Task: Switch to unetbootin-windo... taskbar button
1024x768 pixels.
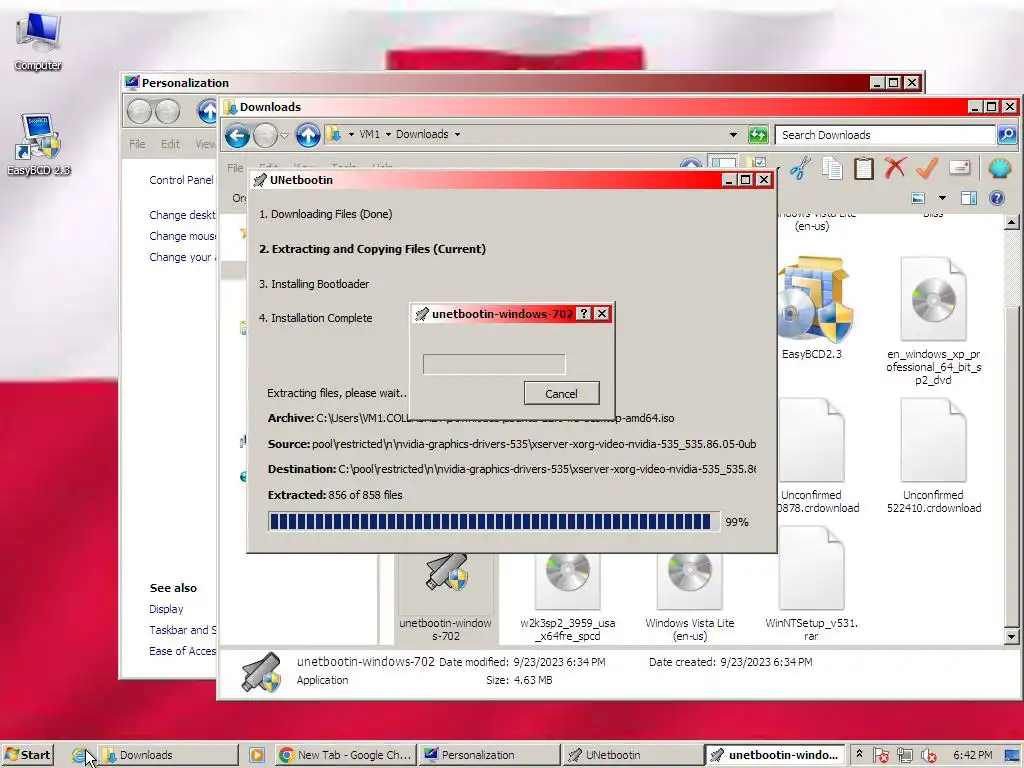Action: point(775,755)
